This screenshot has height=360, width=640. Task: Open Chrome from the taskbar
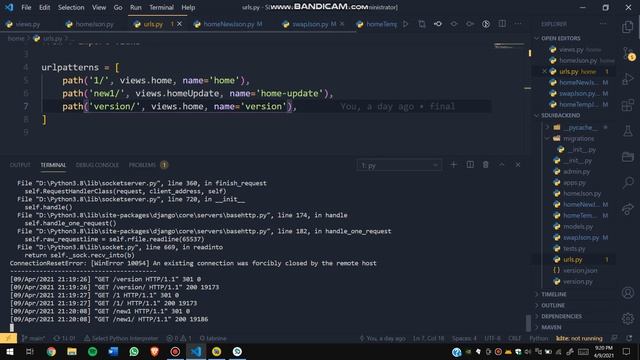pyautogui.click(x=51, y=351)
